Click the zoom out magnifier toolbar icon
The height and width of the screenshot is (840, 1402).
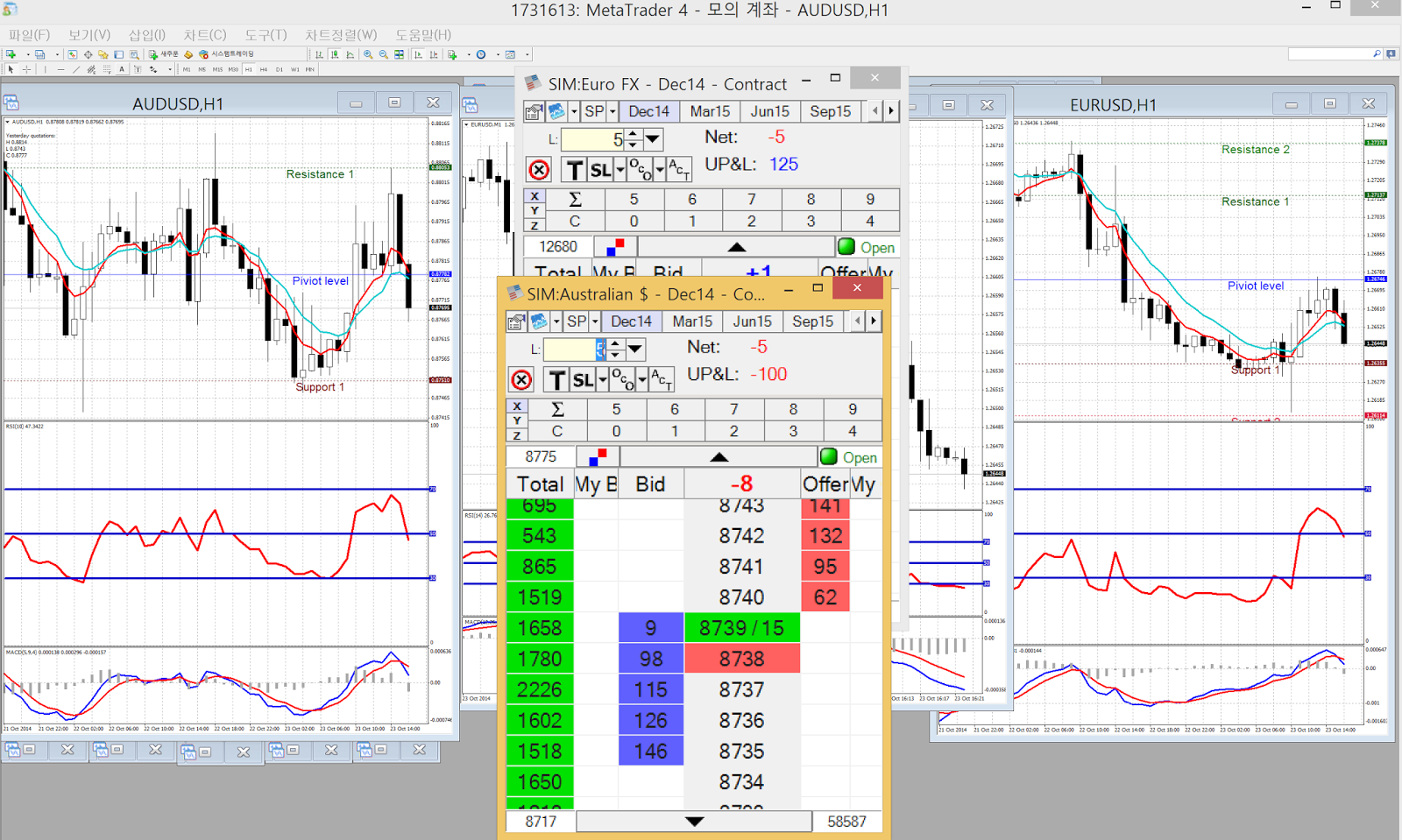click(x=383, y=54)
